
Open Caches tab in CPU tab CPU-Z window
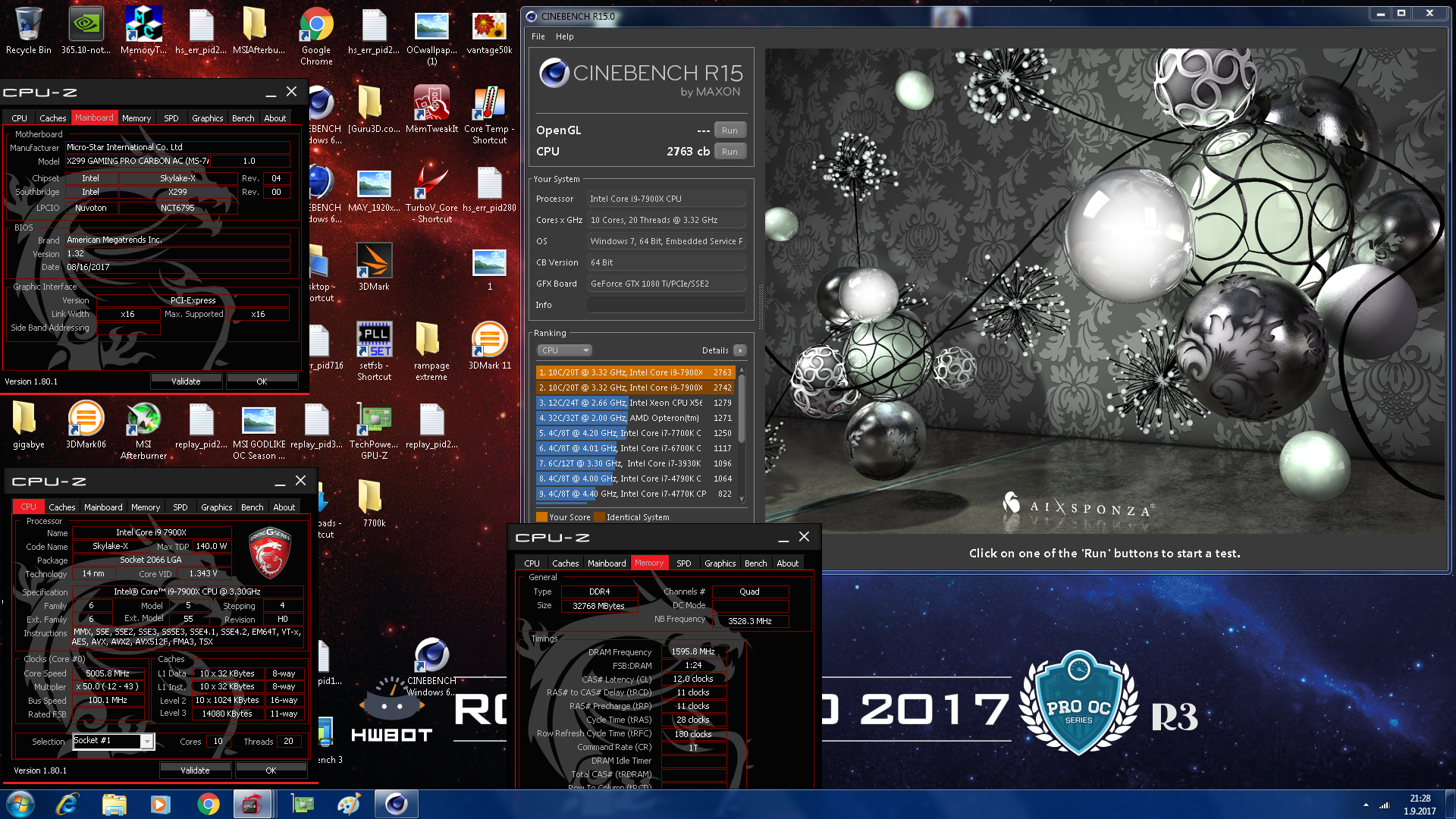(x=62, y=507)
